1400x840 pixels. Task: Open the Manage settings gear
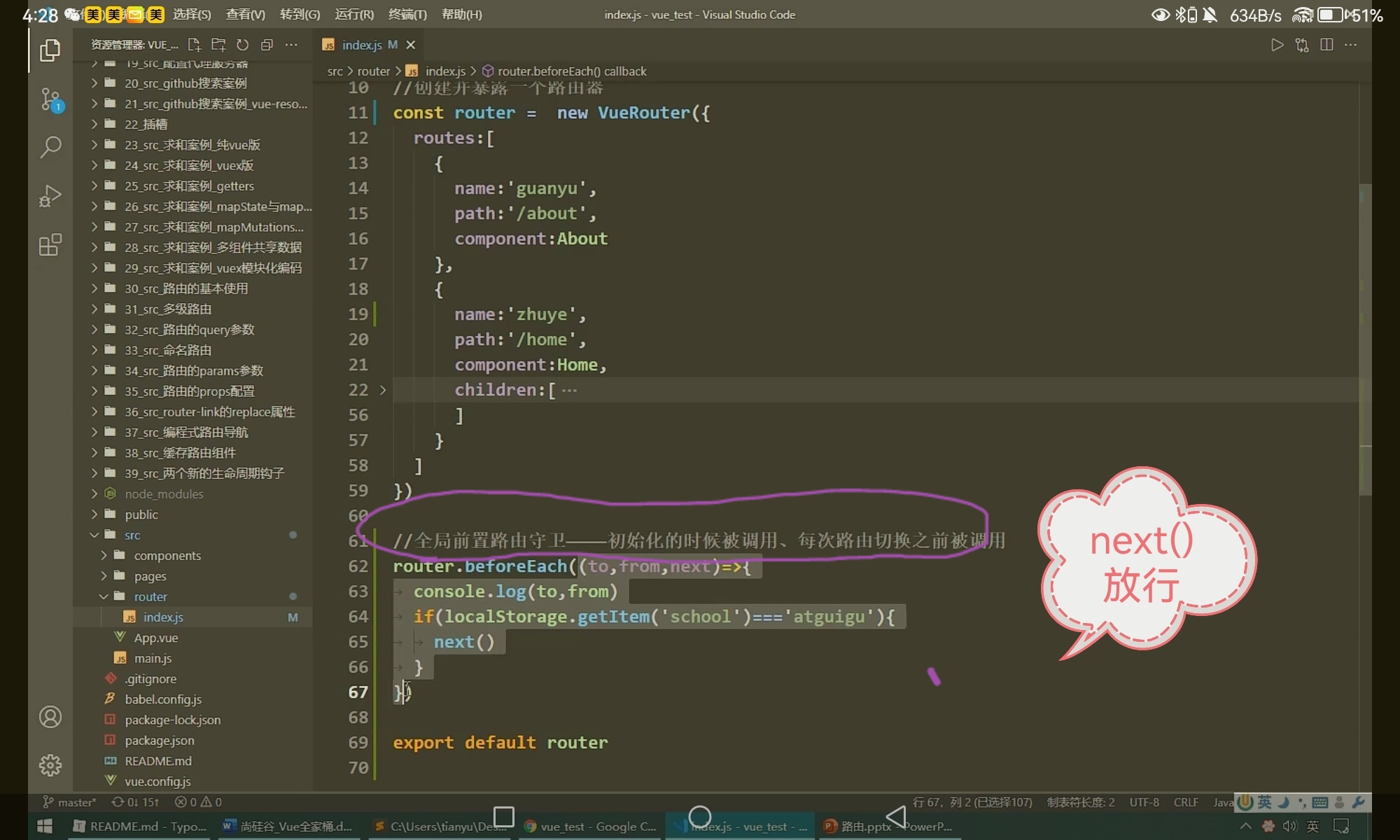(50, 765)
